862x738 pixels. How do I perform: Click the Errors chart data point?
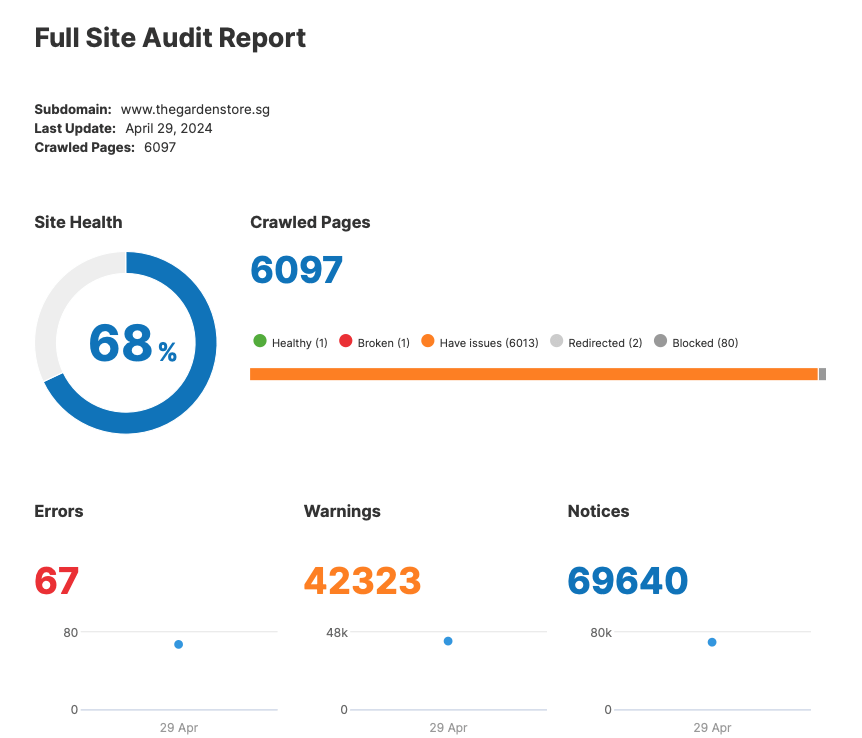point(178,644)
